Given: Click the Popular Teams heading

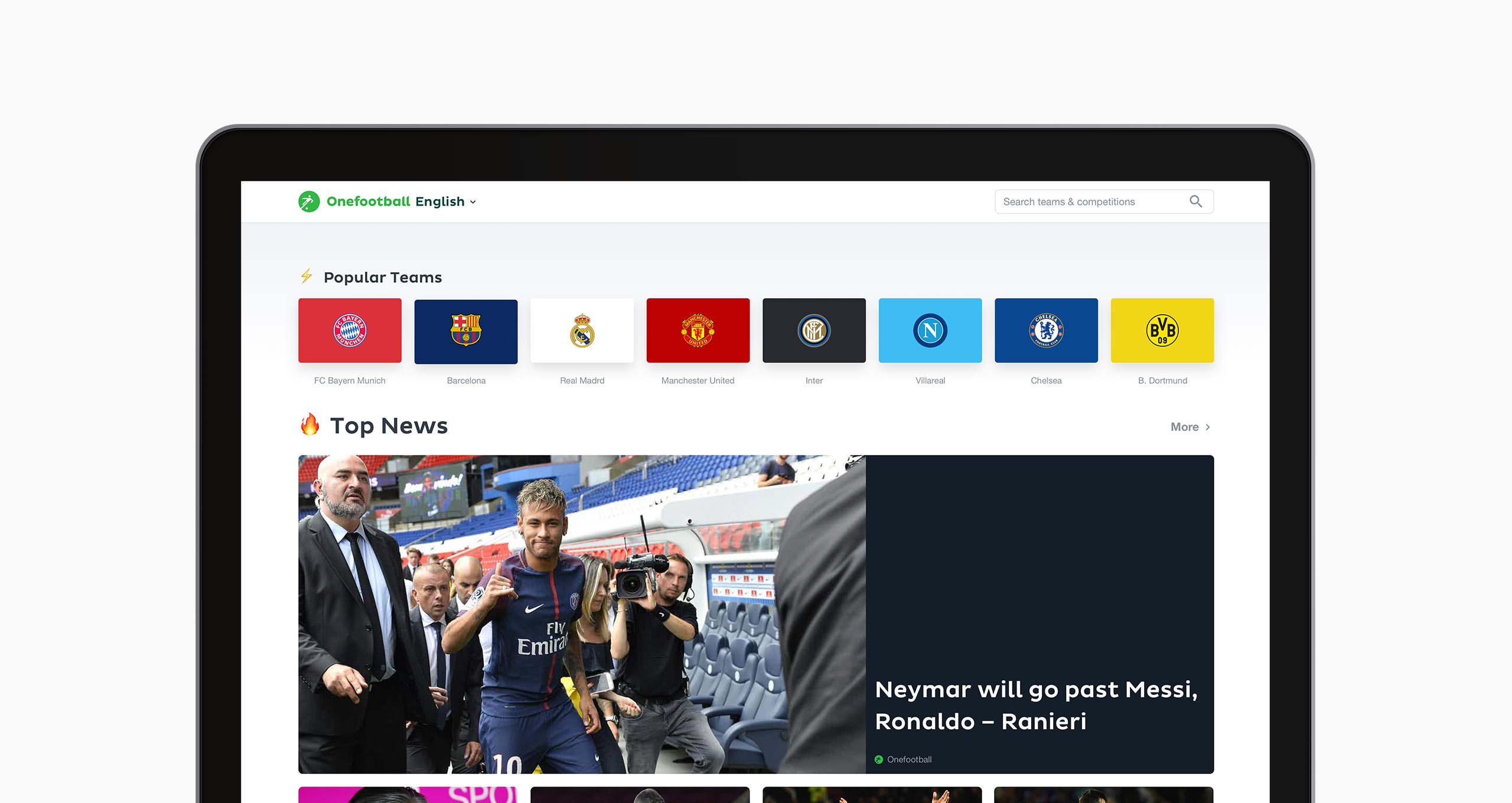Looking at the screenshot, I should tap(383, 277).
